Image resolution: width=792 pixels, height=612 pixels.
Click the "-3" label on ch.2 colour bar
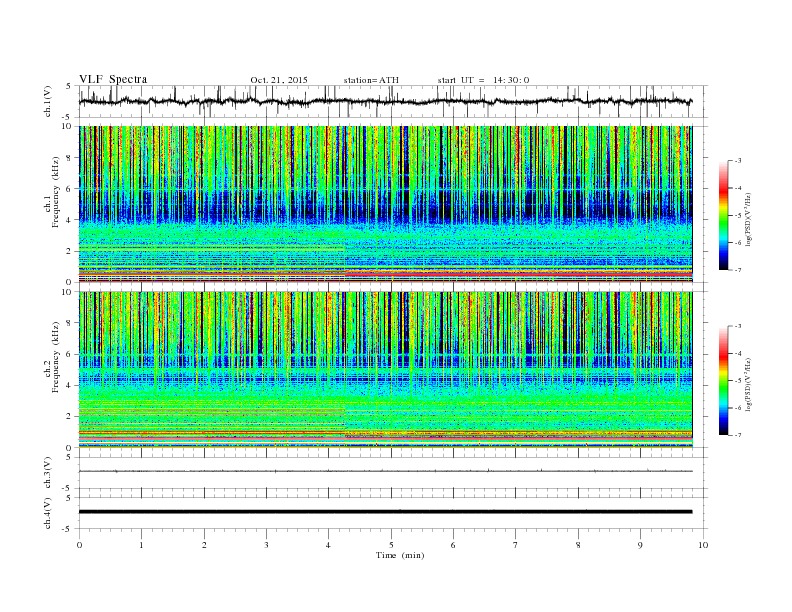[737, 326]
